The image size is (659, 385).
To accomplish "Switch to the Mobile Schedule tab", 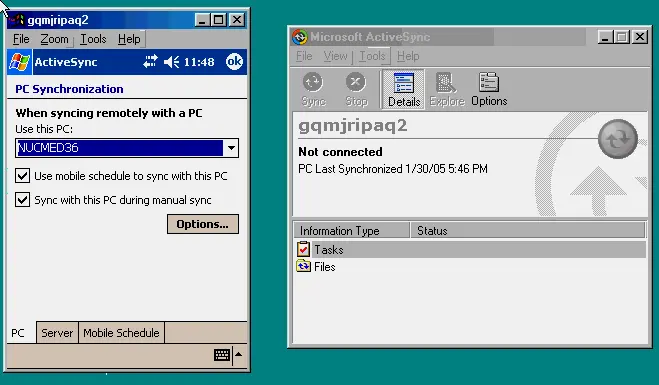I will click(121, 333).
